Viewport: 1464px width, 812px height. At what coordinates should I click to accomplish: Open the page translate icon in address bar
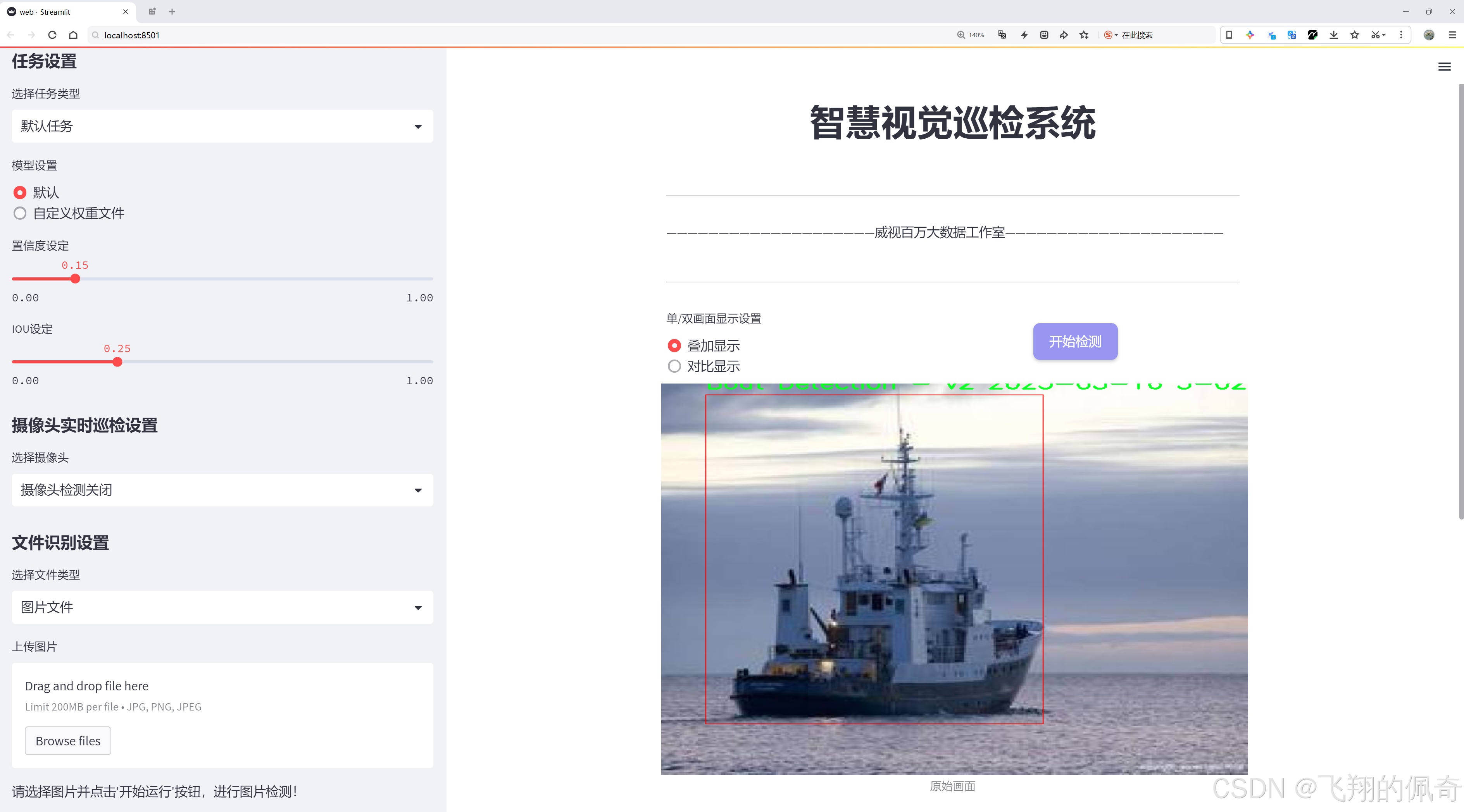click(x=1002, y=35)
